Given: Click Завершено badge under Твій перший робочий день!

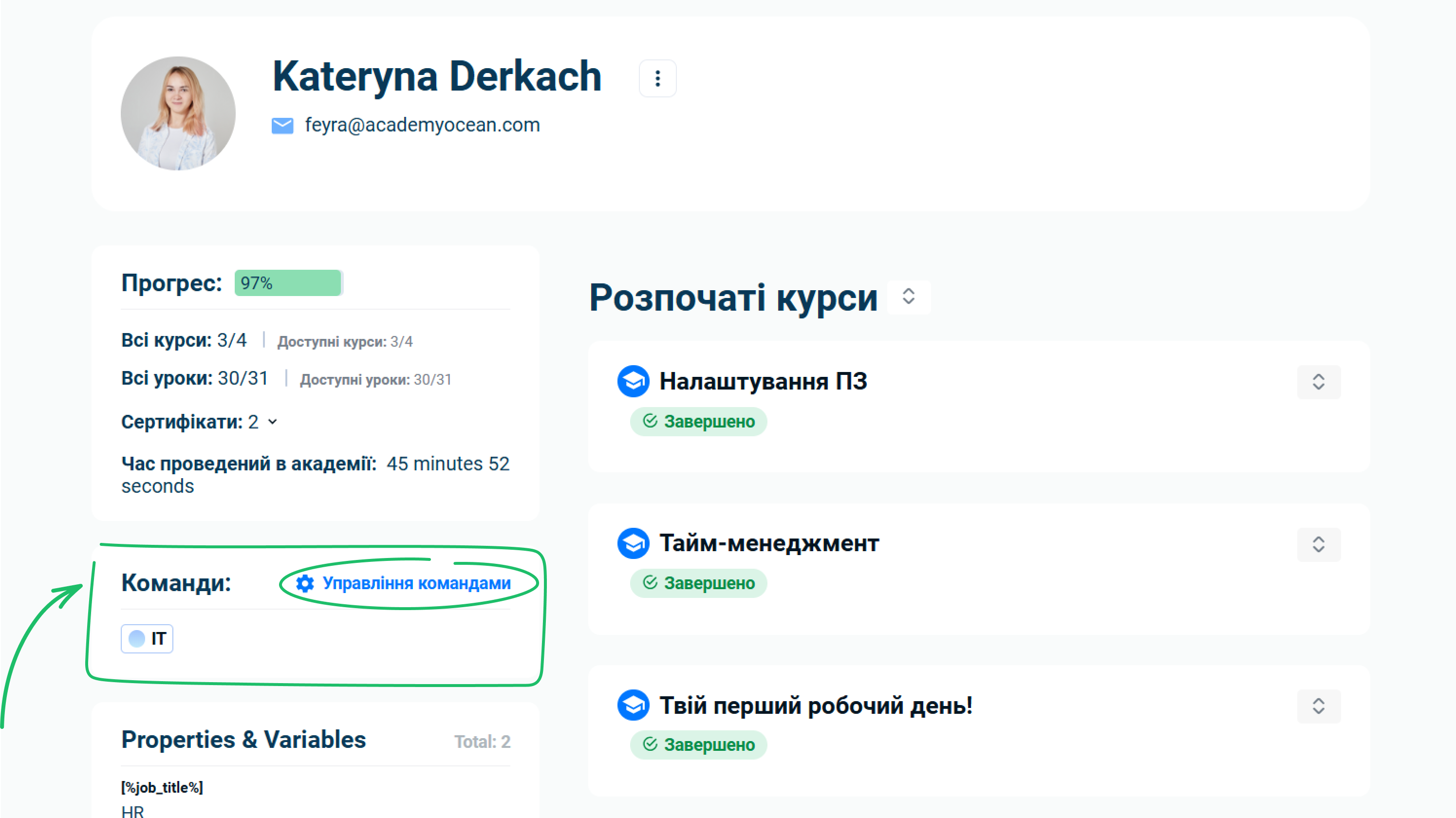Looking at the screenshot, I should (x=699, y=745).
